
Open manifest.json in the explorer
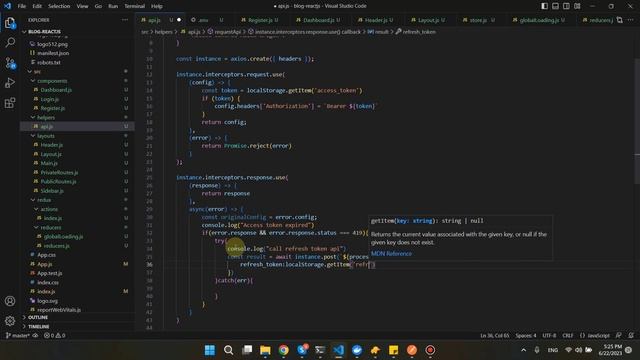point(78,53)
